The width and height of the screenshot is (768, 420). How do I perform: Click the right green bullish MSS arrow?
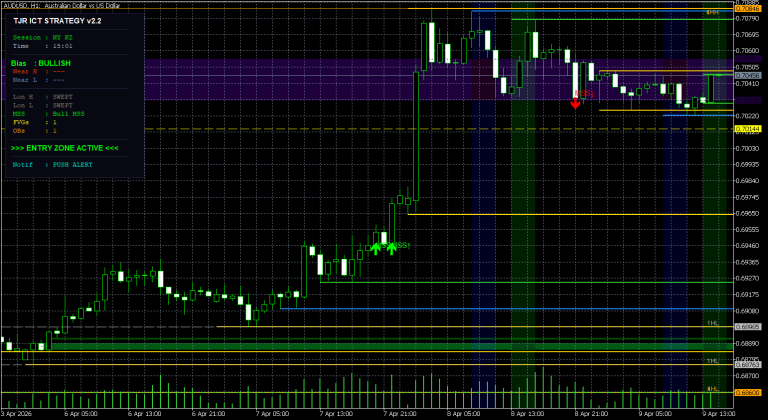tap(391, 247)
